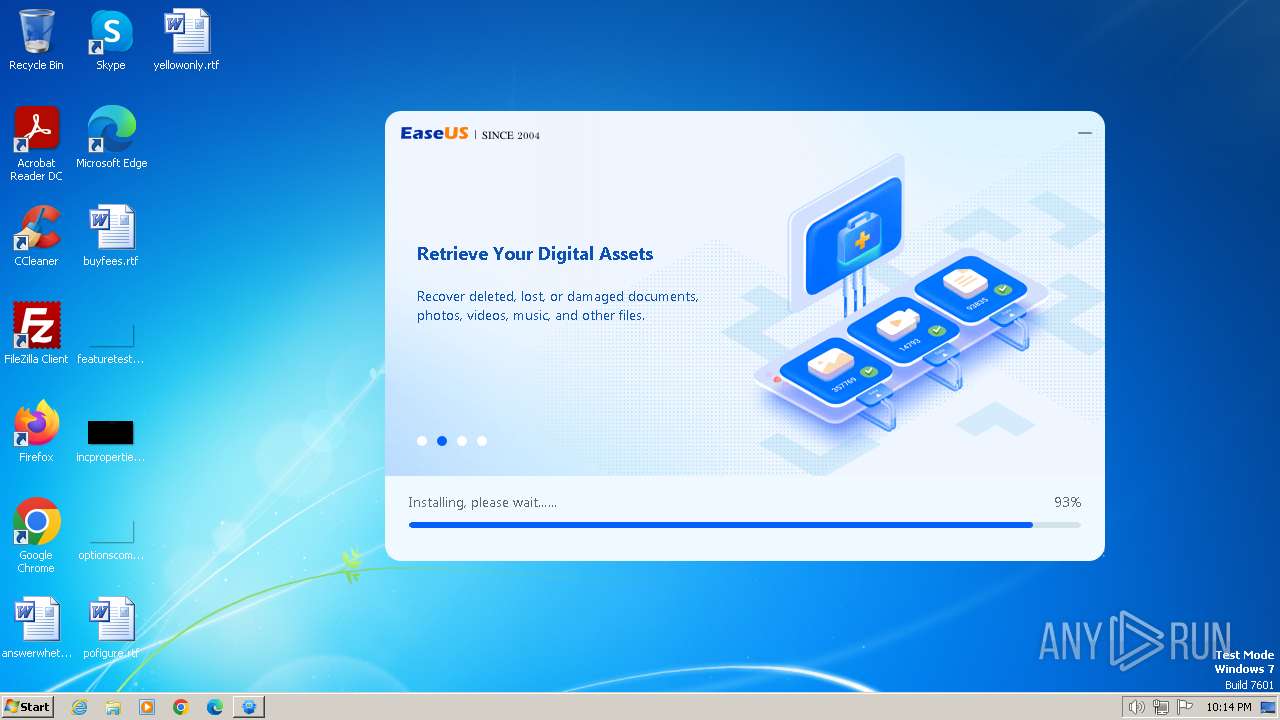Image resolution: width=1280 pixels, height=720 pixels.
Task: Open the Recycle Bin icon
Action: [x=36, y=40]
